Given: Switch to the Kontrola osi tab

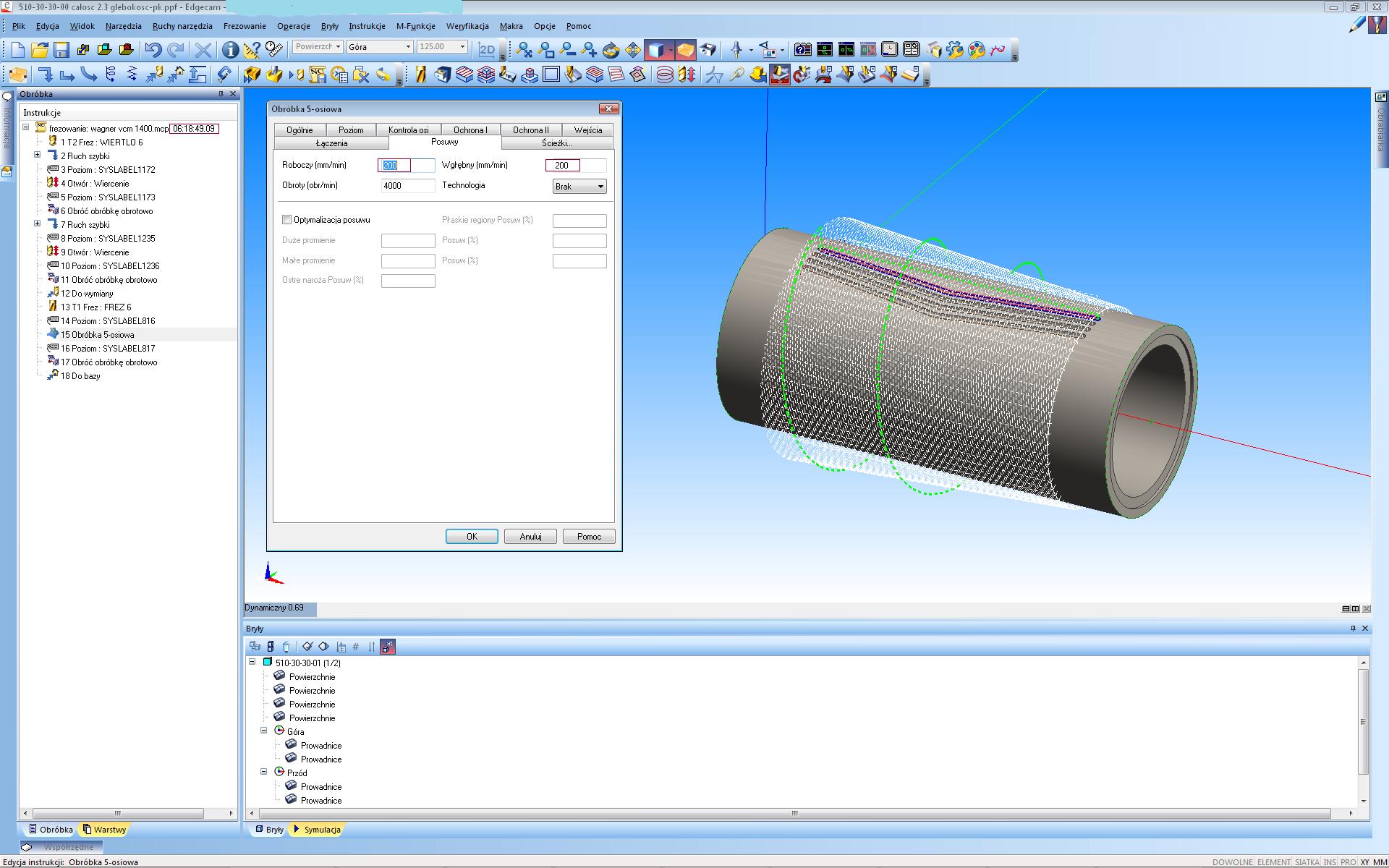Looking at the screenshot, I should click(408, 129).
